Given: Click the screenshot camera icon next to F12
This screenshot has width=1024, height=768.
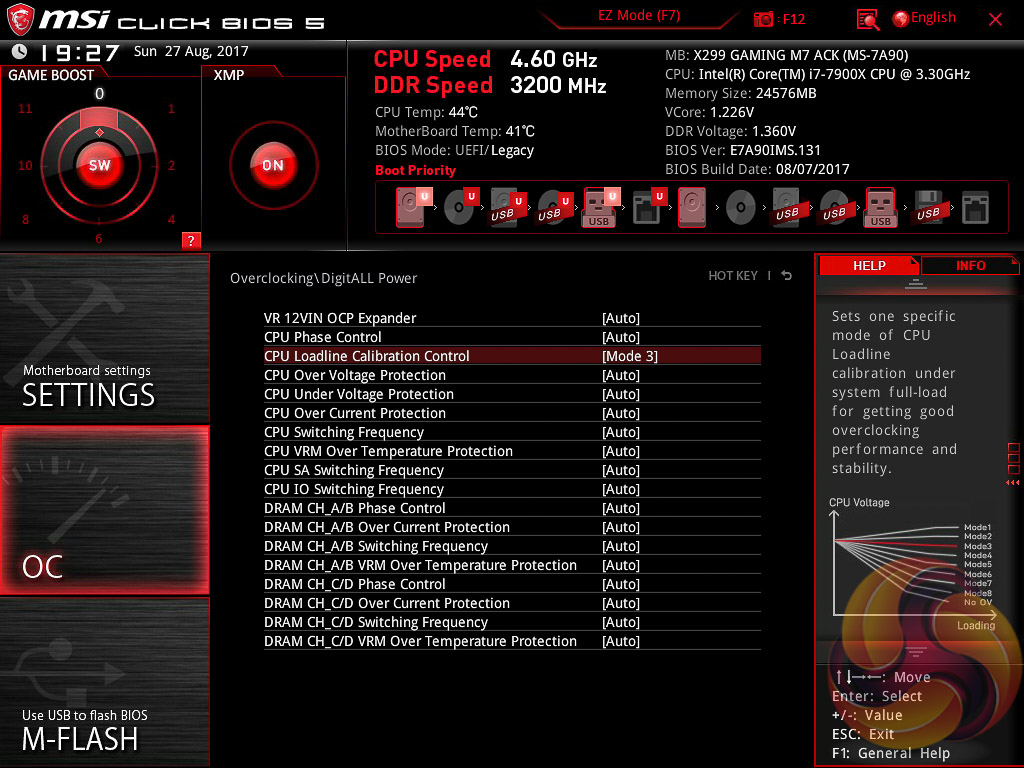Looking at the screenshot, I should tap(763, 19).
